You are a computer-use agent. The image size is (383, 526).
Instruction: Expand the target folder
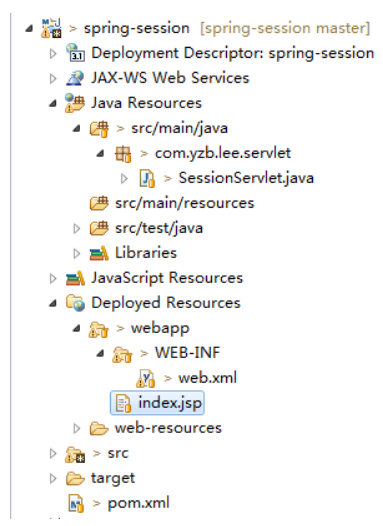(x=53, y=478)
